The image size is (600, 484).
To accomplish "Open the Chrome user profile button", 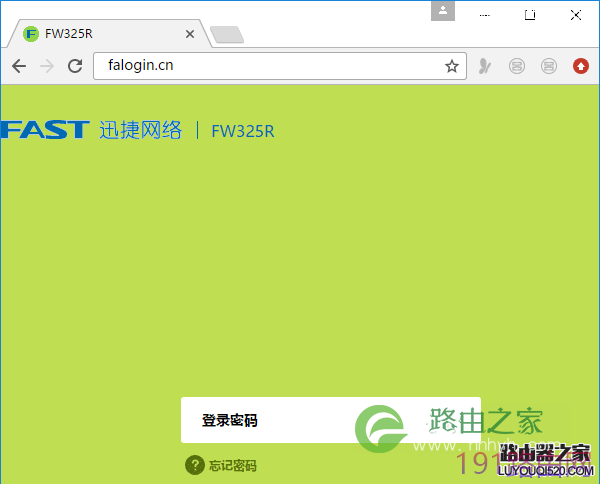I will (443, 11).
